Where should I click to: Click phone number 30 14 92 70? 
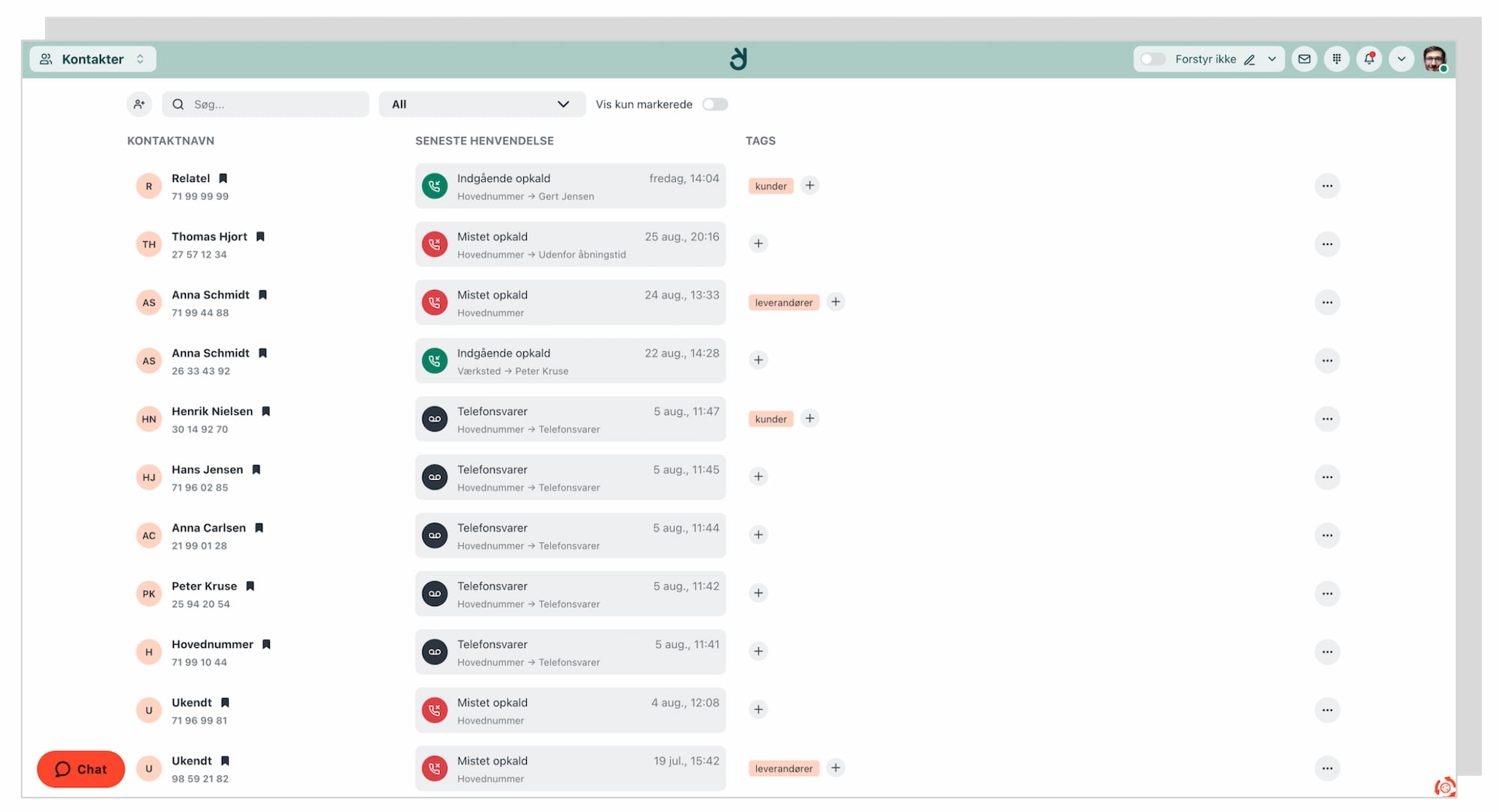199,429
